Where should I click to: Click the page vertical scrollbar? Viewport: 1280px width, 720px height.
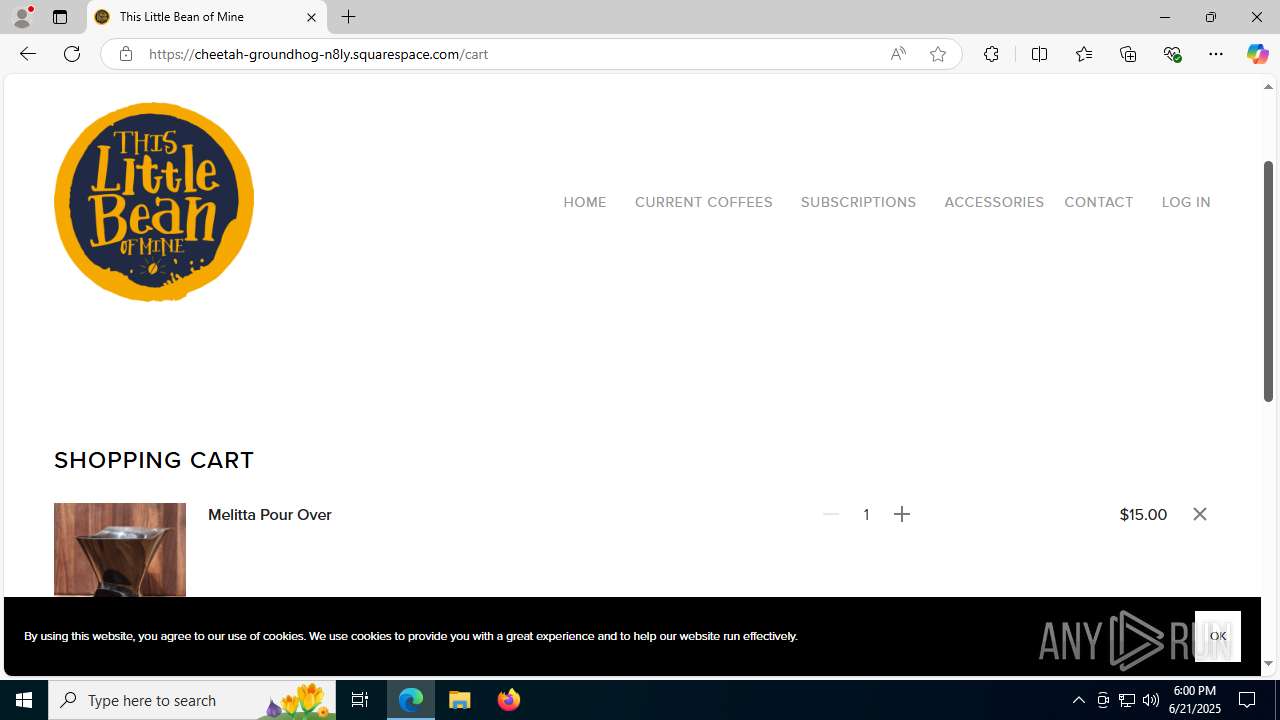(1268, 281)
